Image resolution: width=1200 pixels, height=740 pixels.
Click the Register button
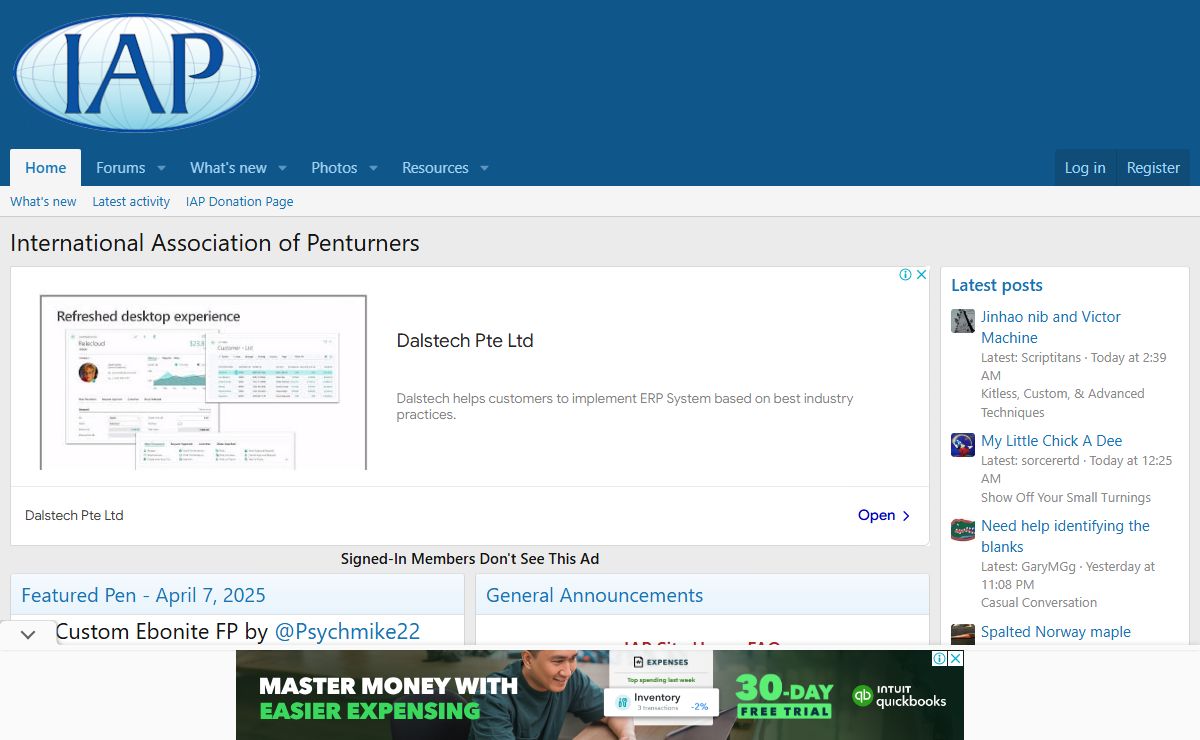click(x=1153, y=168)
